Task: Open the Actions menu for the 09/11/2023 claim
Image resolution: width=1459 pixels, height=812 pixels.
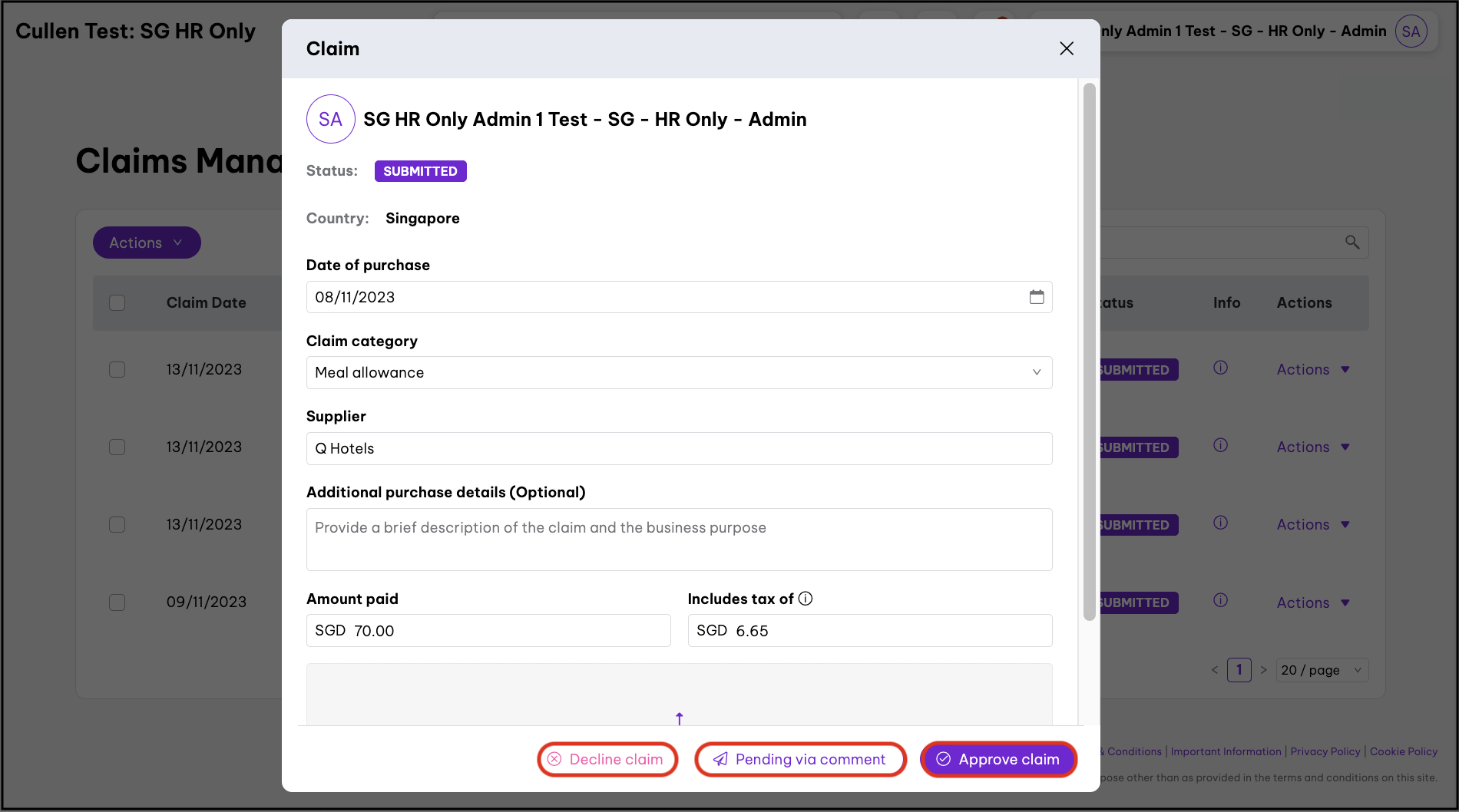Action: click(x=1312, y=603)
